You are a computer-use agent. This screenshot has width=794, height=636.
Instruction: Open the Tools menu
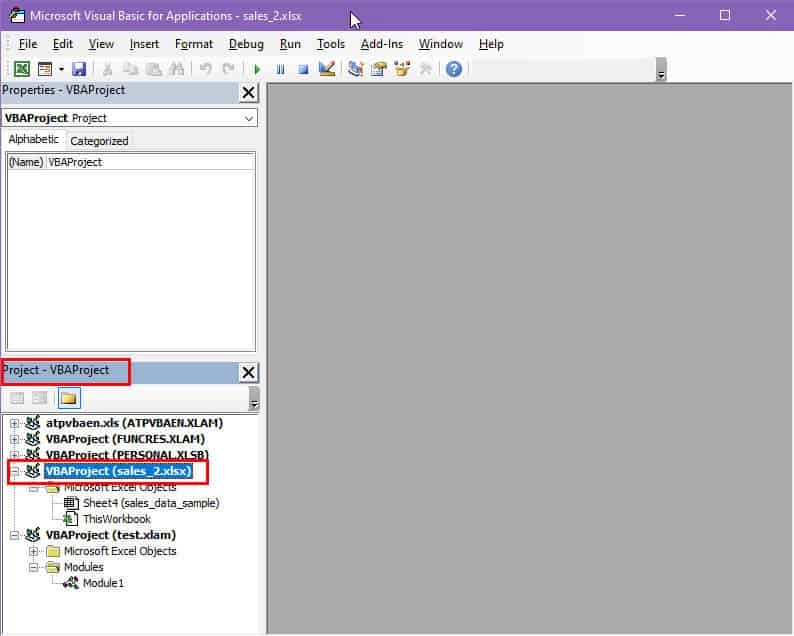pyautogui.click(x=331, y=44)
